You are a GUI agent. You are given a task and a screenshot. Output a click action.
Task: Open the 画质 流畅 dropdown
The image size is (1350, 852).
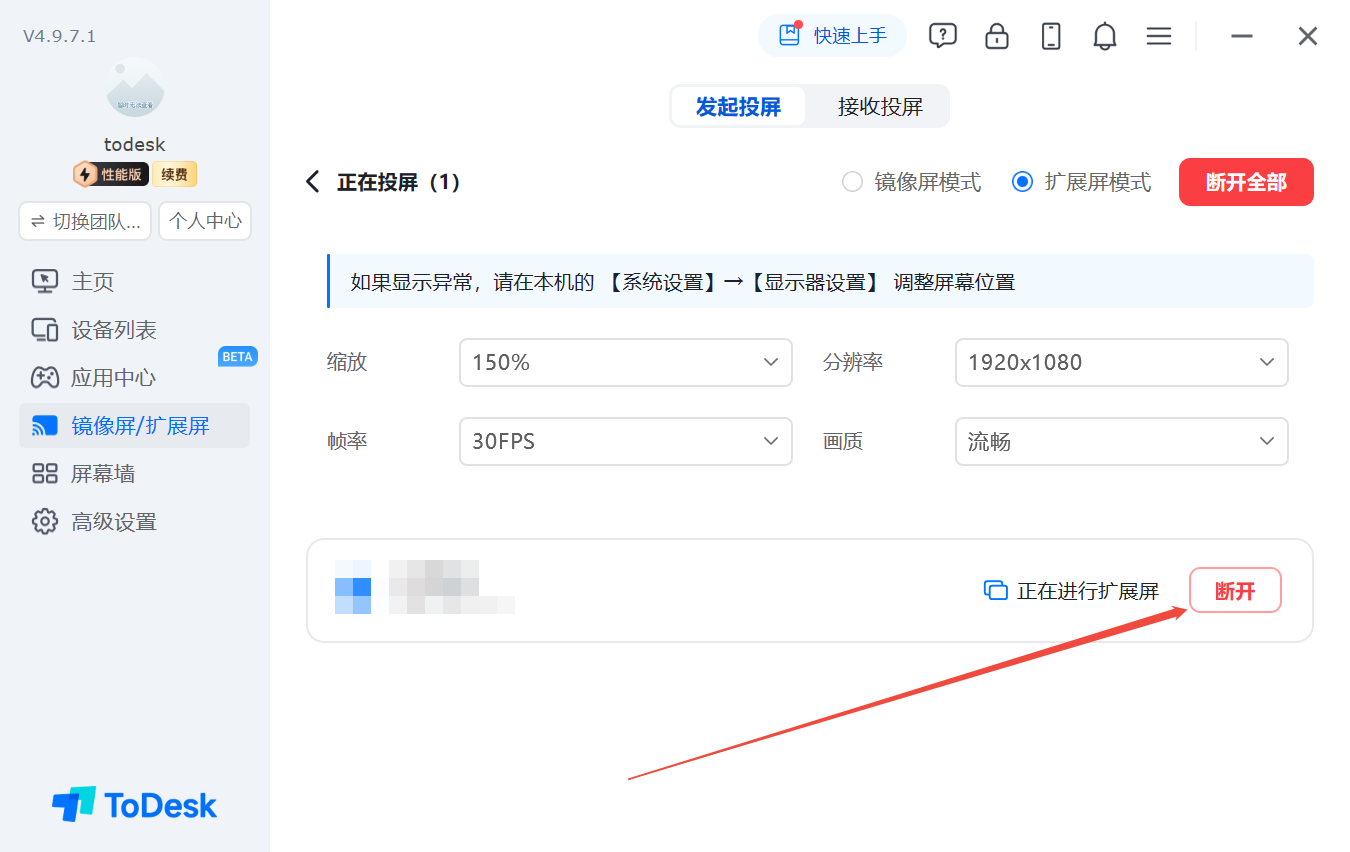[1122, 441]
